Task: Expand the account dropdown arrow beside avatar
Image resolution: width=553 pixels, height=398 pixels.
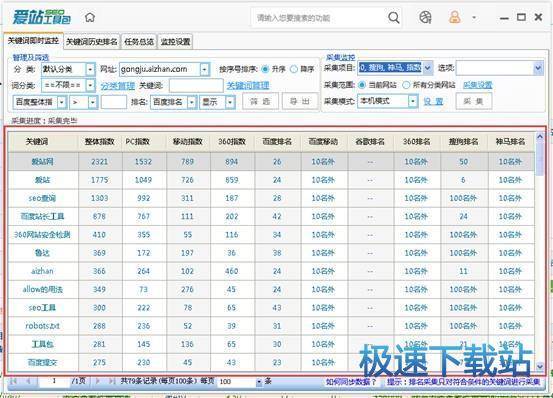Action: click(x=474, y=17)
